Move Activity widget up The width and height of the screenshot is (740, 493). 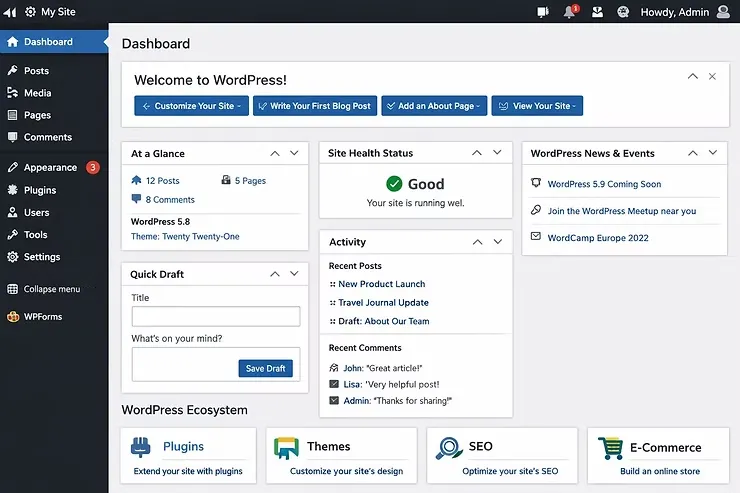tap(478, 242)
